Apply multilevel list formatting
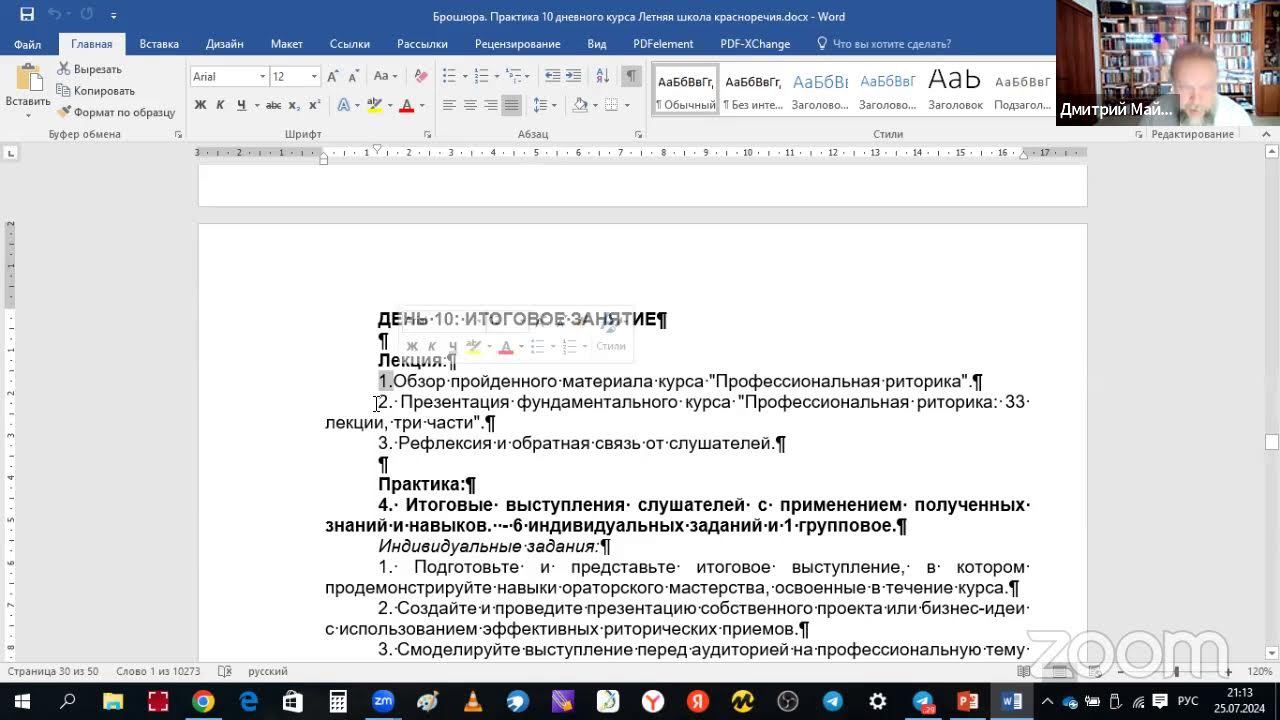This screenshot has width=1280, height=720. click(514, 76)
